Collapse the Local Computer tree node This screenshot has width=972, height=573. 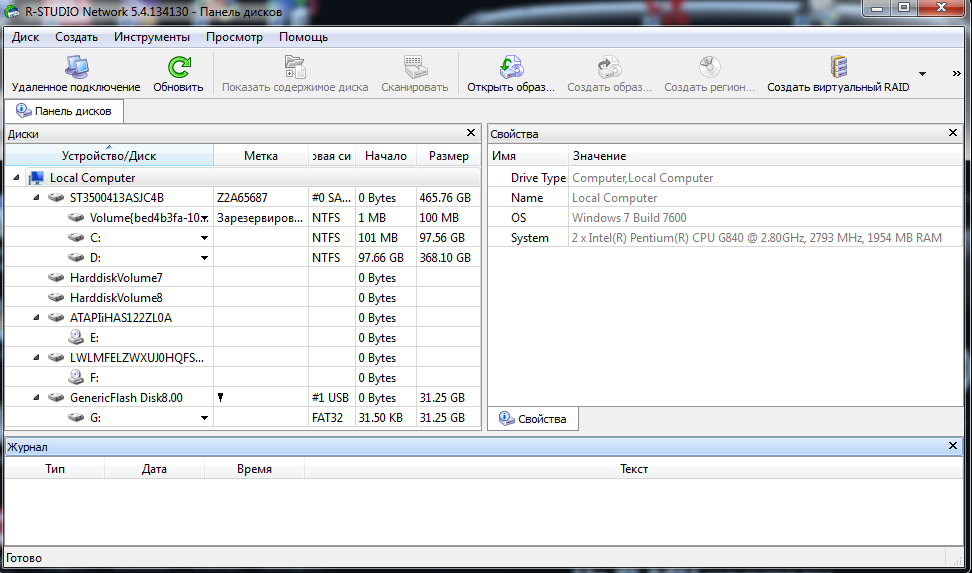click(x=16, y=178)
